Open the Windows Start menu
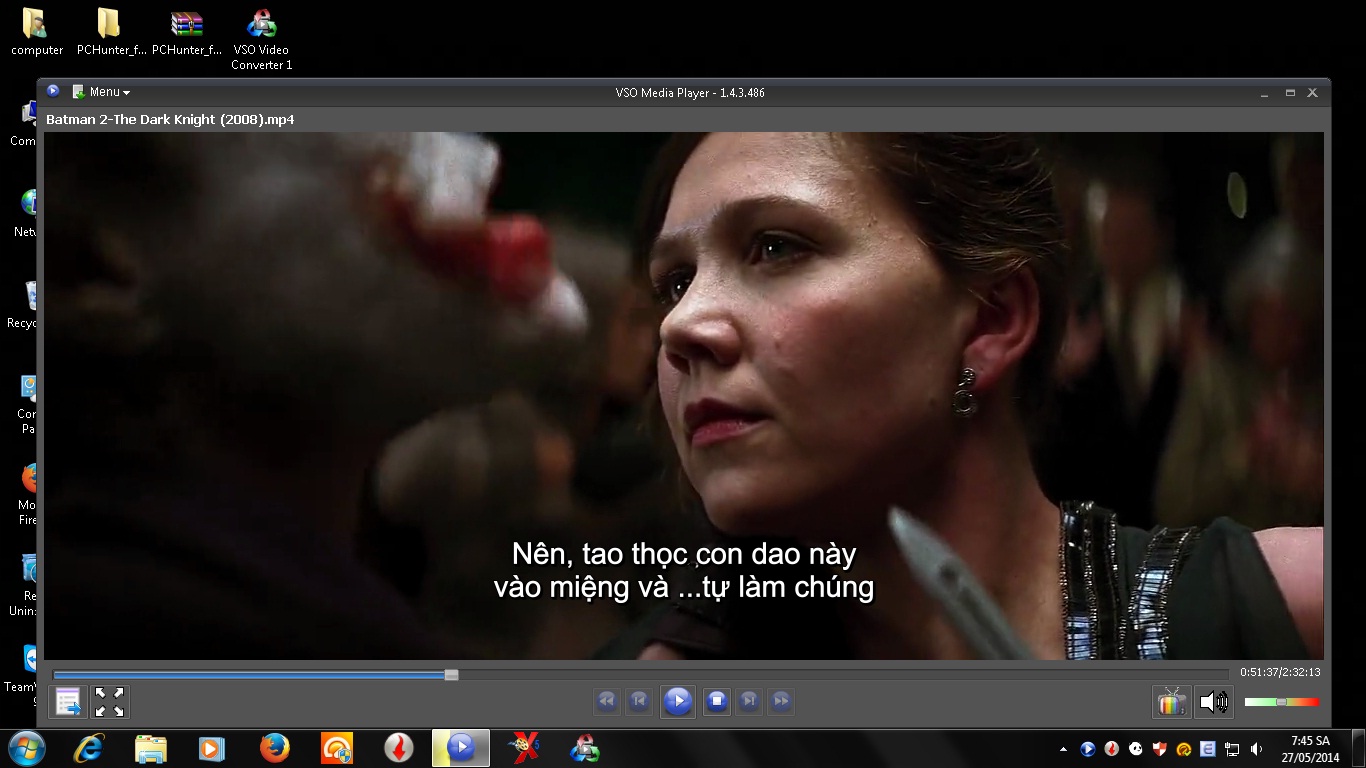Image resolution: width=1366 pixels, height=768 pixels. click(26, 748)
